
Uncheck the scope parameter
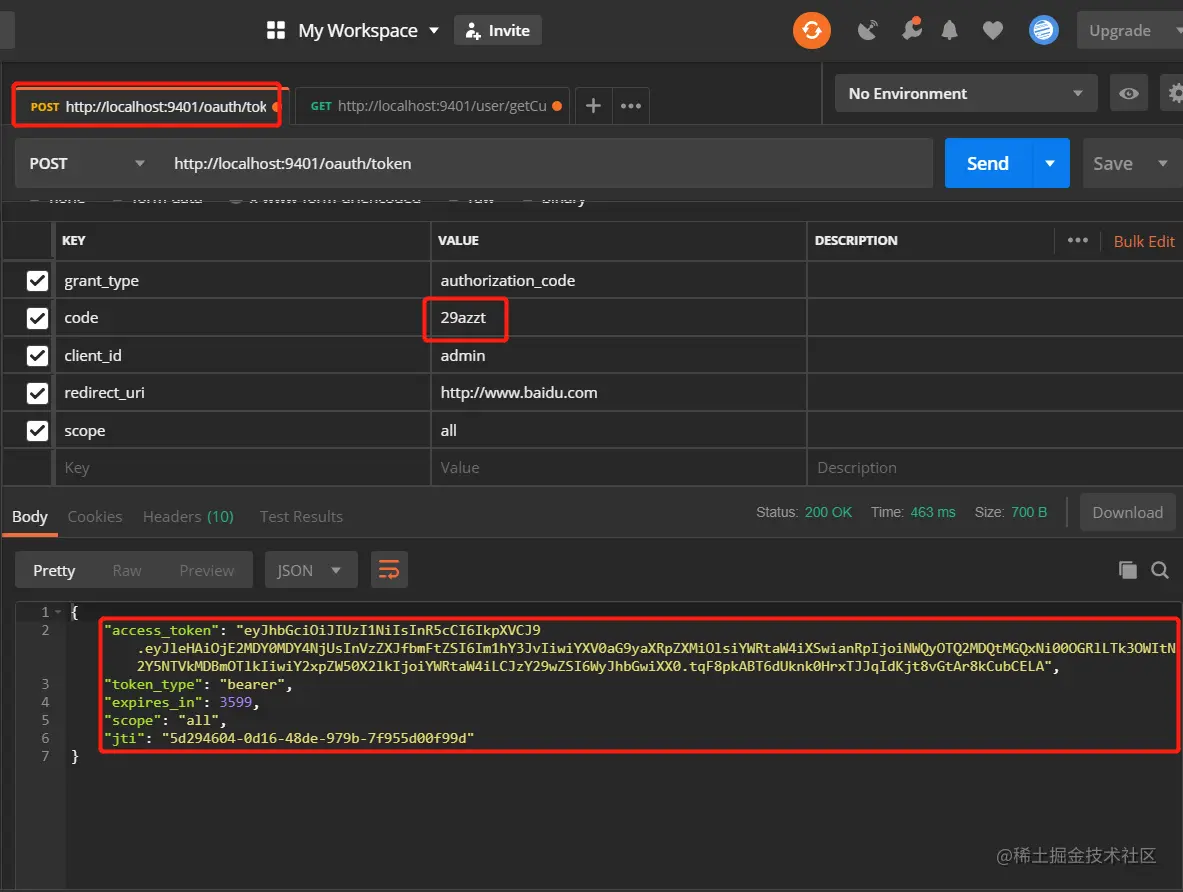(37, 430)
